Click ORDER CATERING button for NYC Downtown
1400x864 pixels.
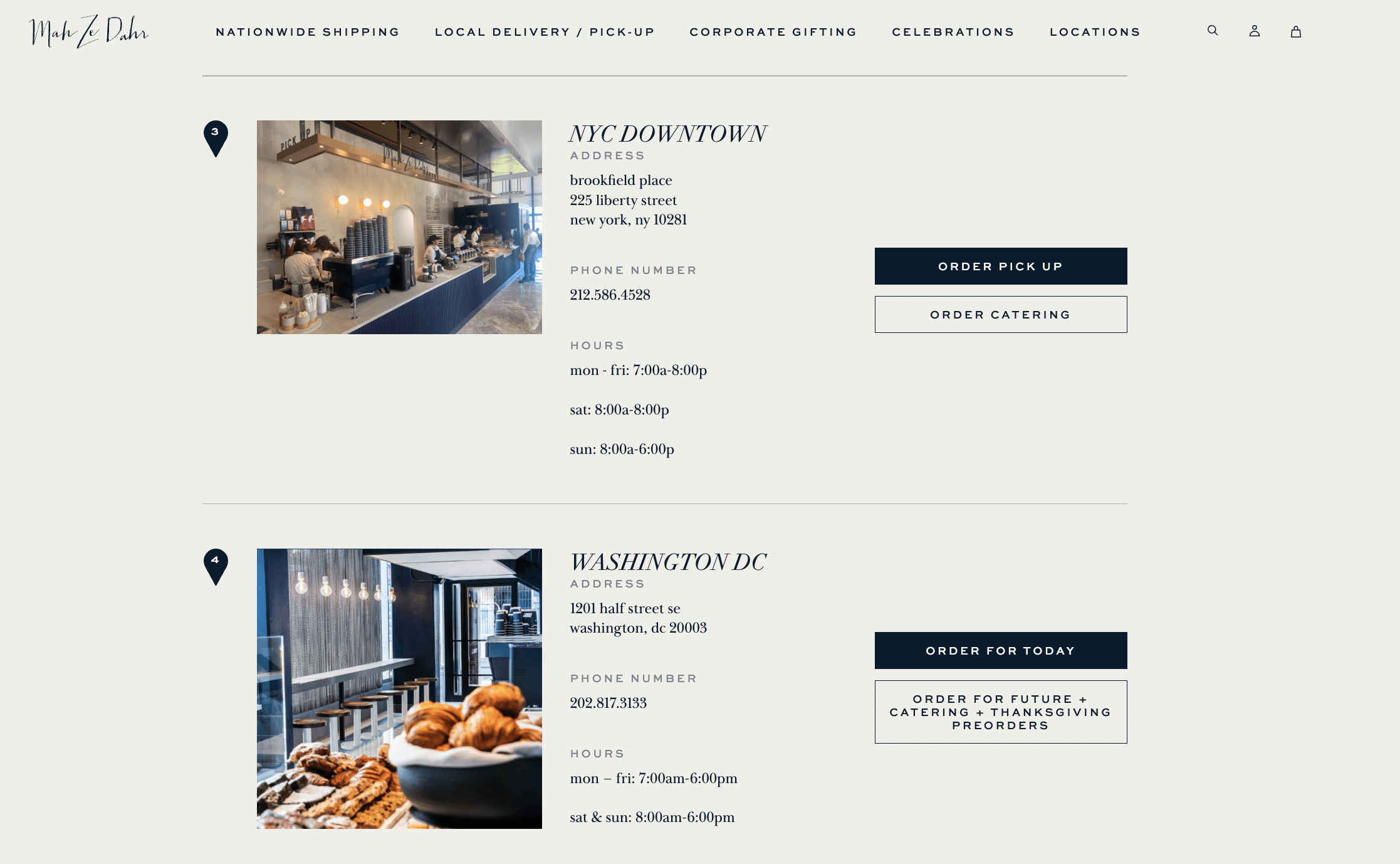click(x=1000, y=314)
